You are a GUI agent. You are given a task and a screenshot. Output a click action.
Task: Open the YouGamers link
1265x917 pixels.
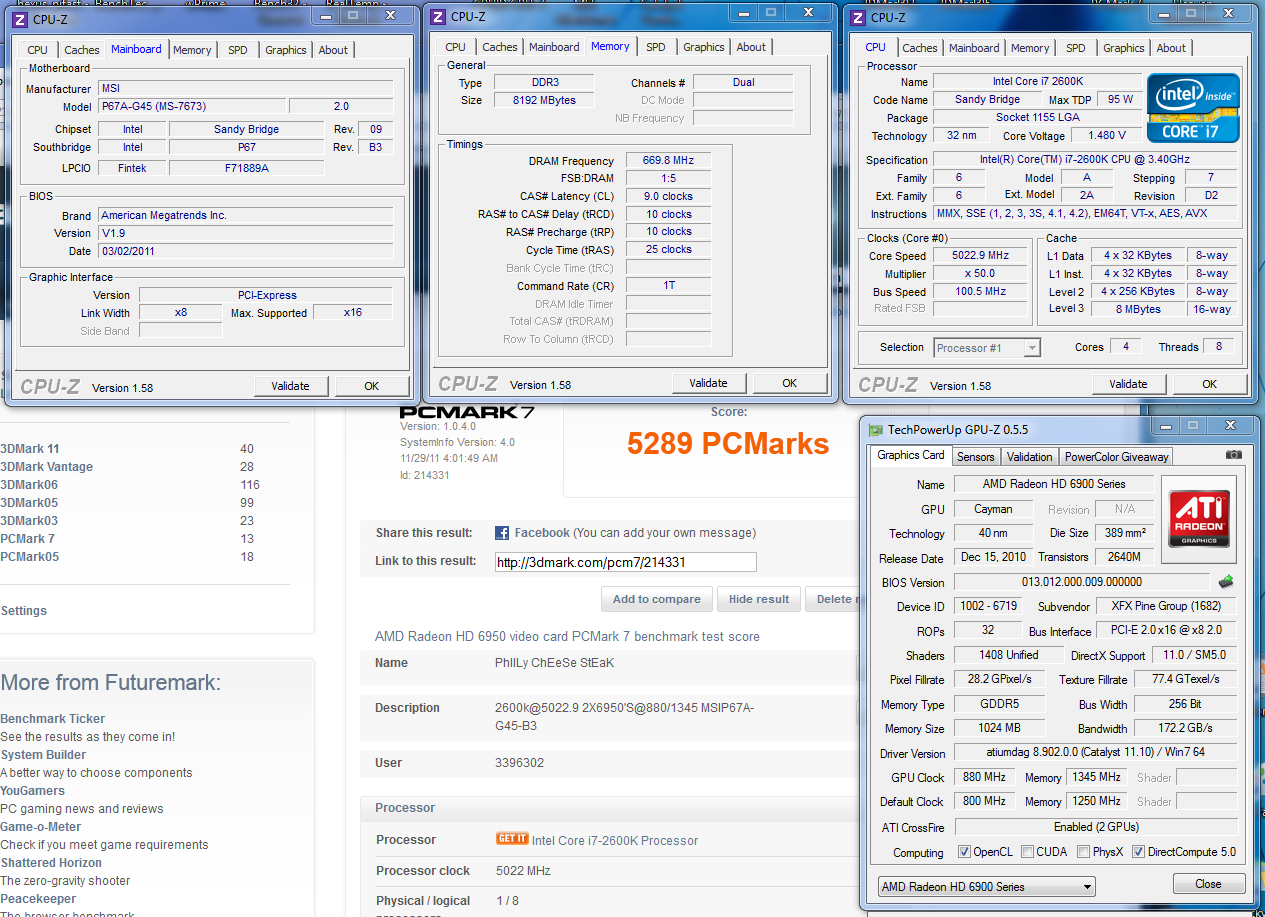tap(33, 791)
